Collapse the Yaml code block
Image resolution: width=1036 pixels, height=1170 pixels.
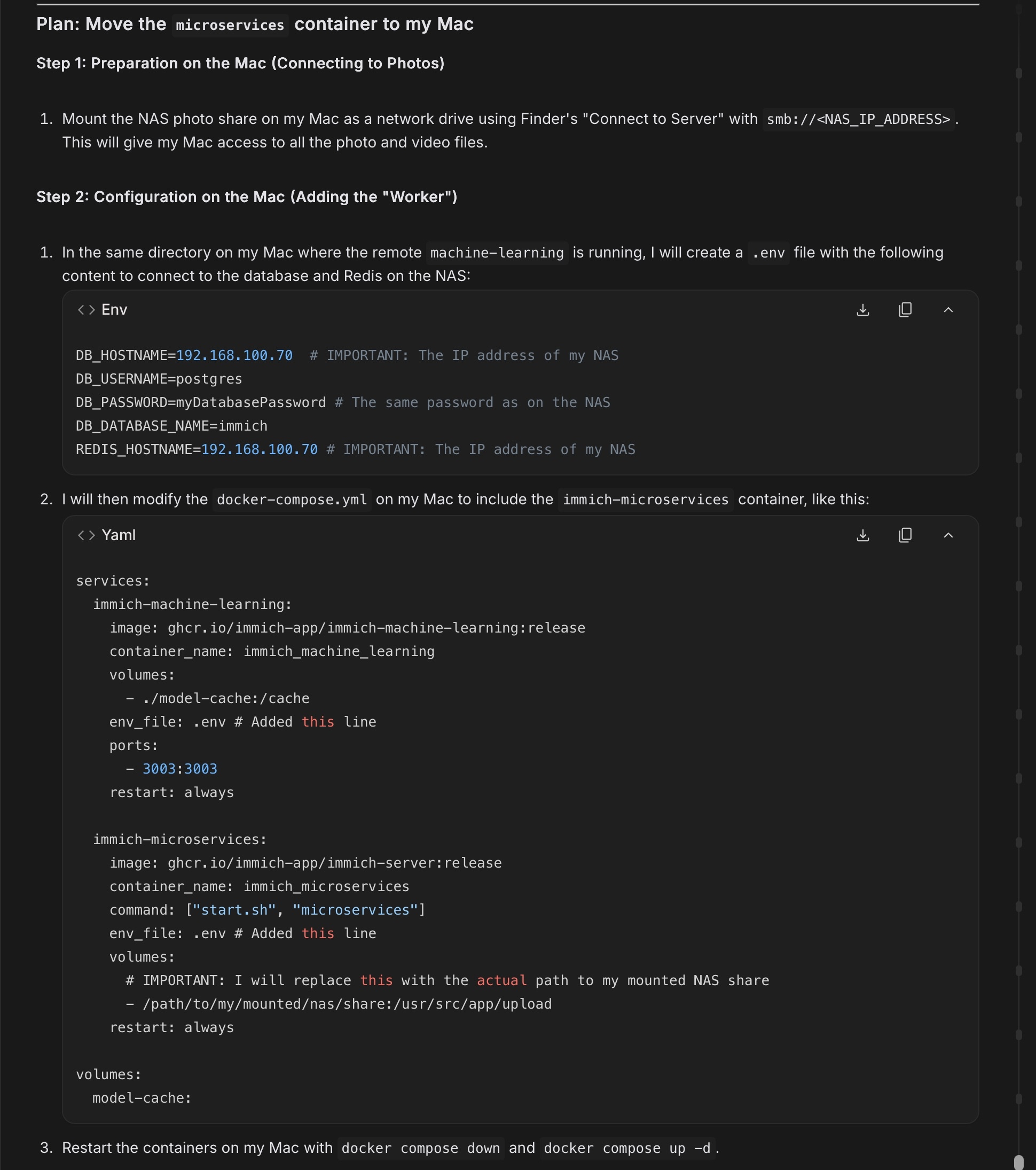point(948,536)
